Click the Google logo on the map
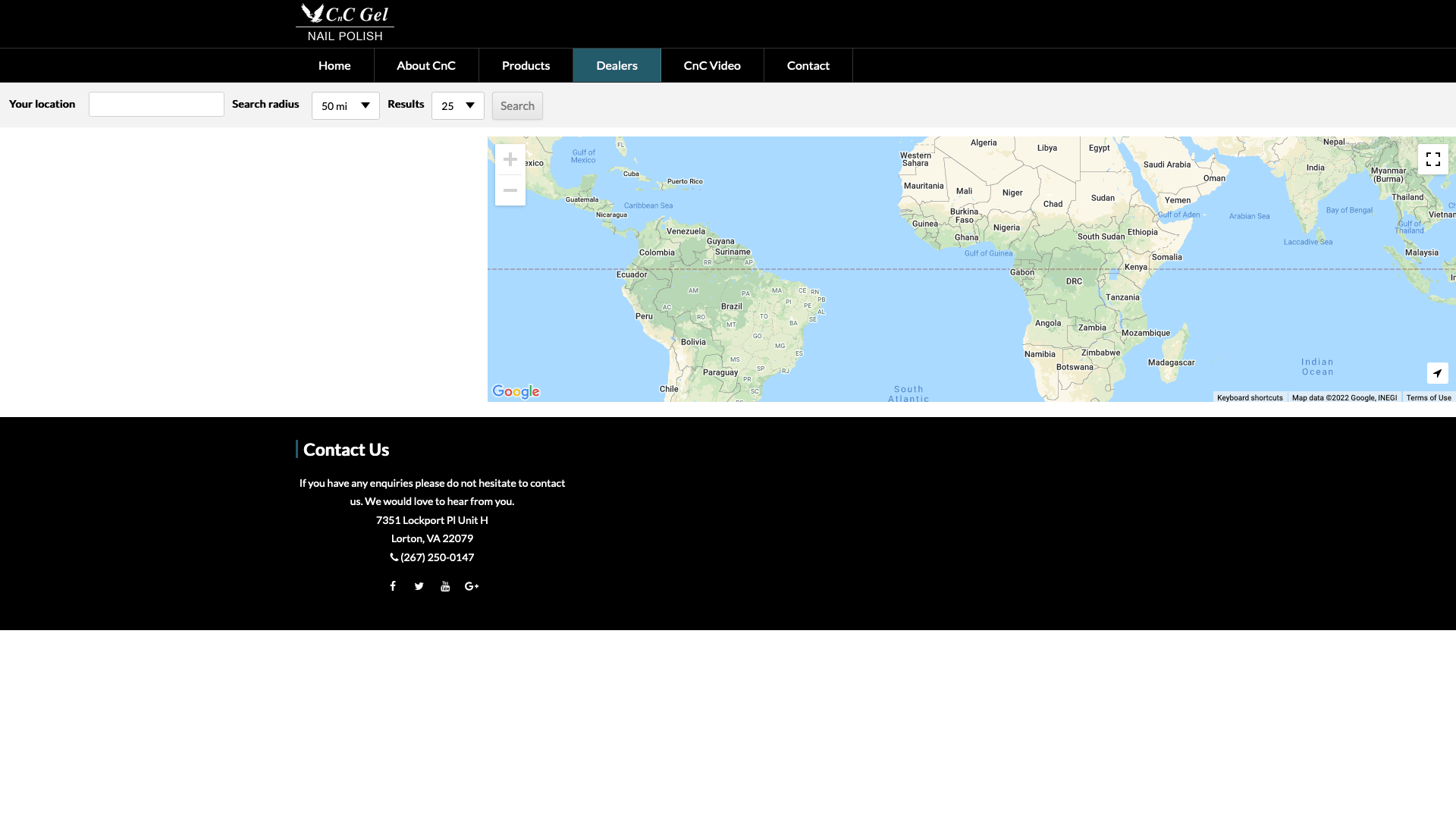 click(x=516, y=391)
